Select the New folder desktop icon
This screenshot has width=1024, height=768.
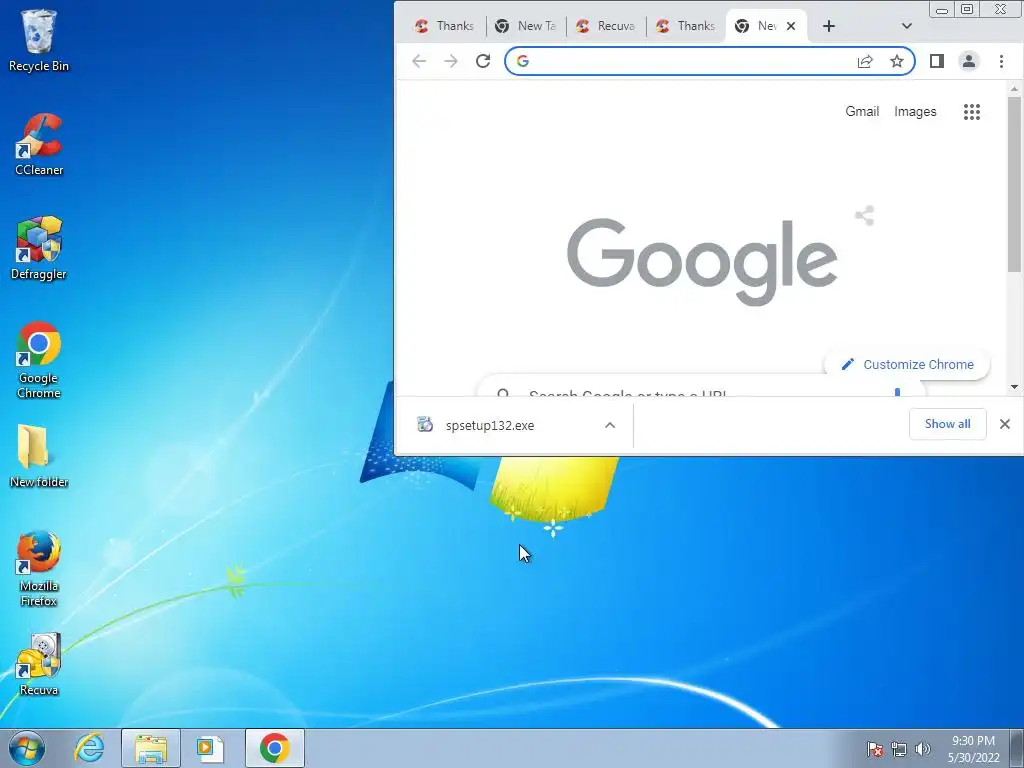pos(39,456)
